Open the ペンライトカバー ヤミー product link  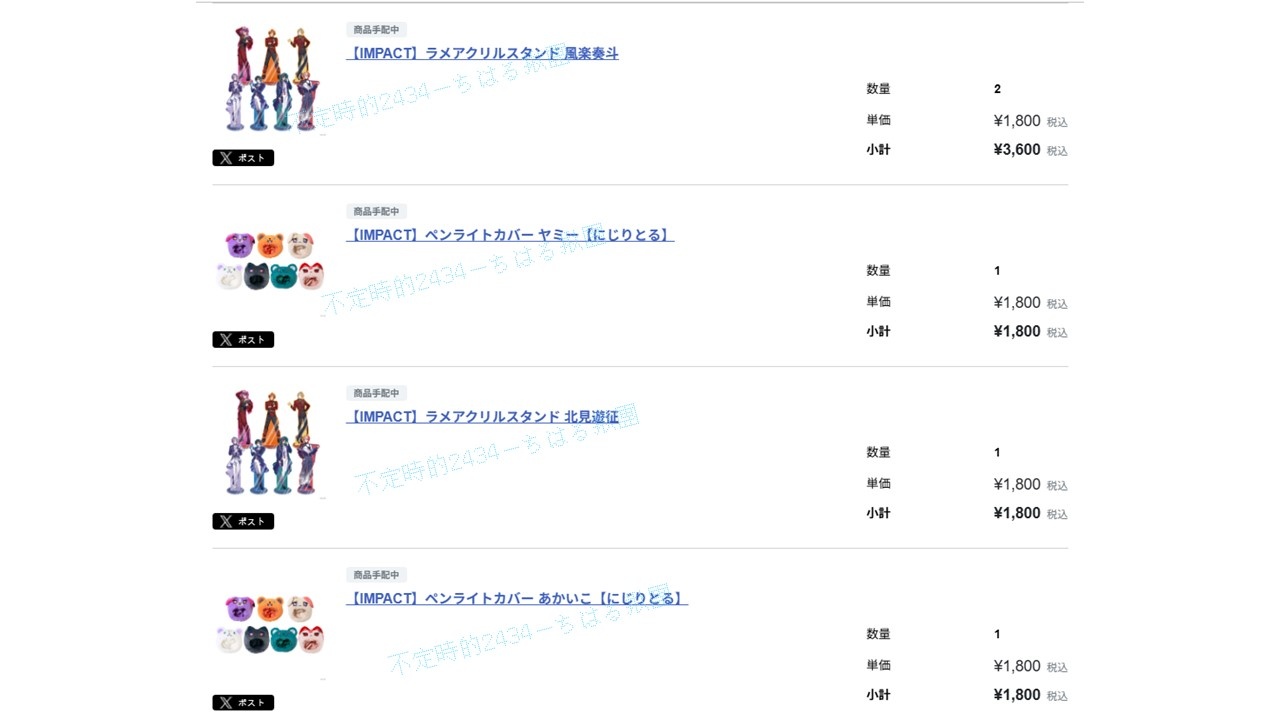click(x=510, y=235)
